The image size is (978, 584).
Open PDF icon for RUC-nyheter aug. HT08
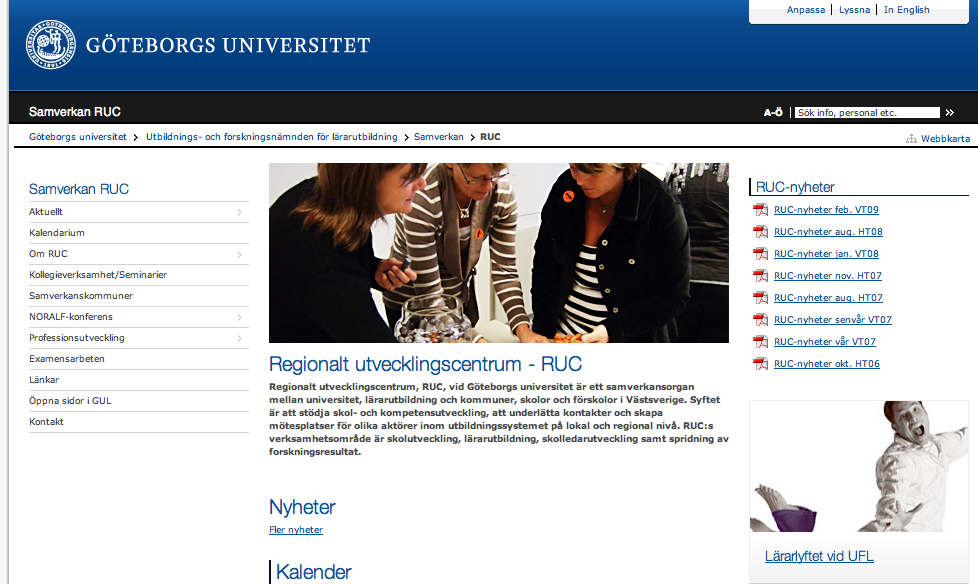(x=760, y=231)
